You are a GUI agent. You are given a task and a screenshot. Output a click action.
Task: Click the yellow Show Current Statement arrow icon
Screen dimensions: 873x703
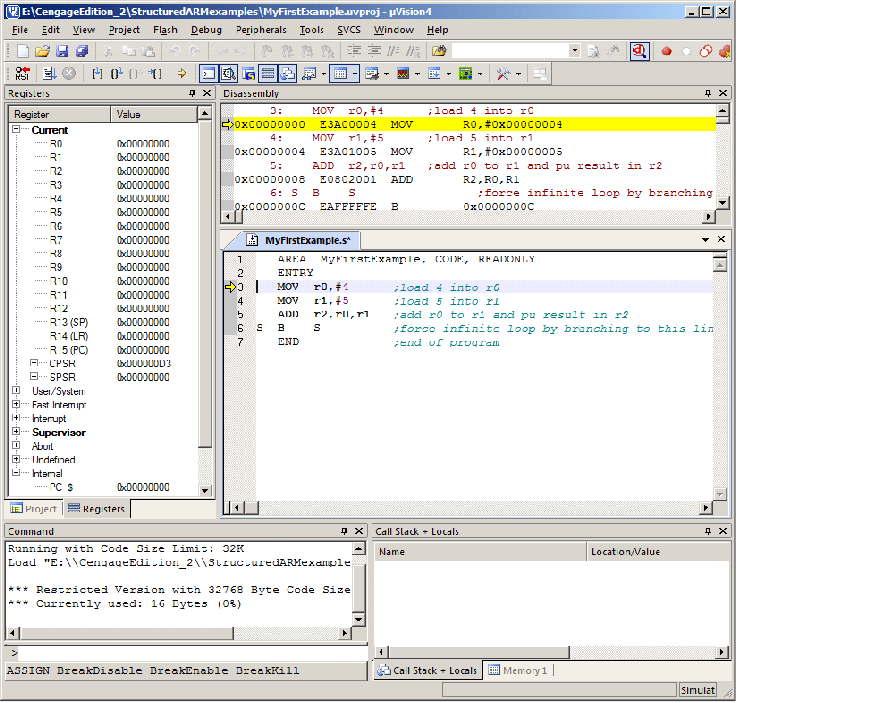pyautogui.click(x=182, y=72)
